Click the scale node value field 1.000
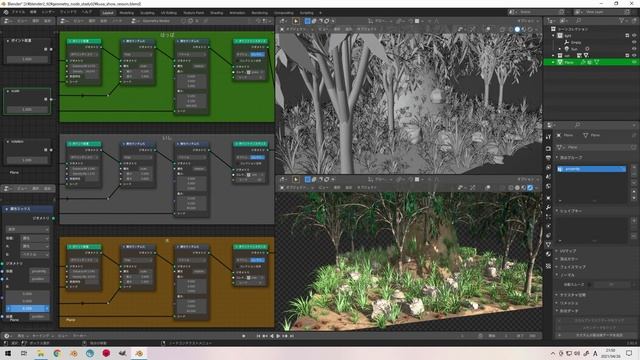Screen dimensions: 640x360 [x=27, y=109]
